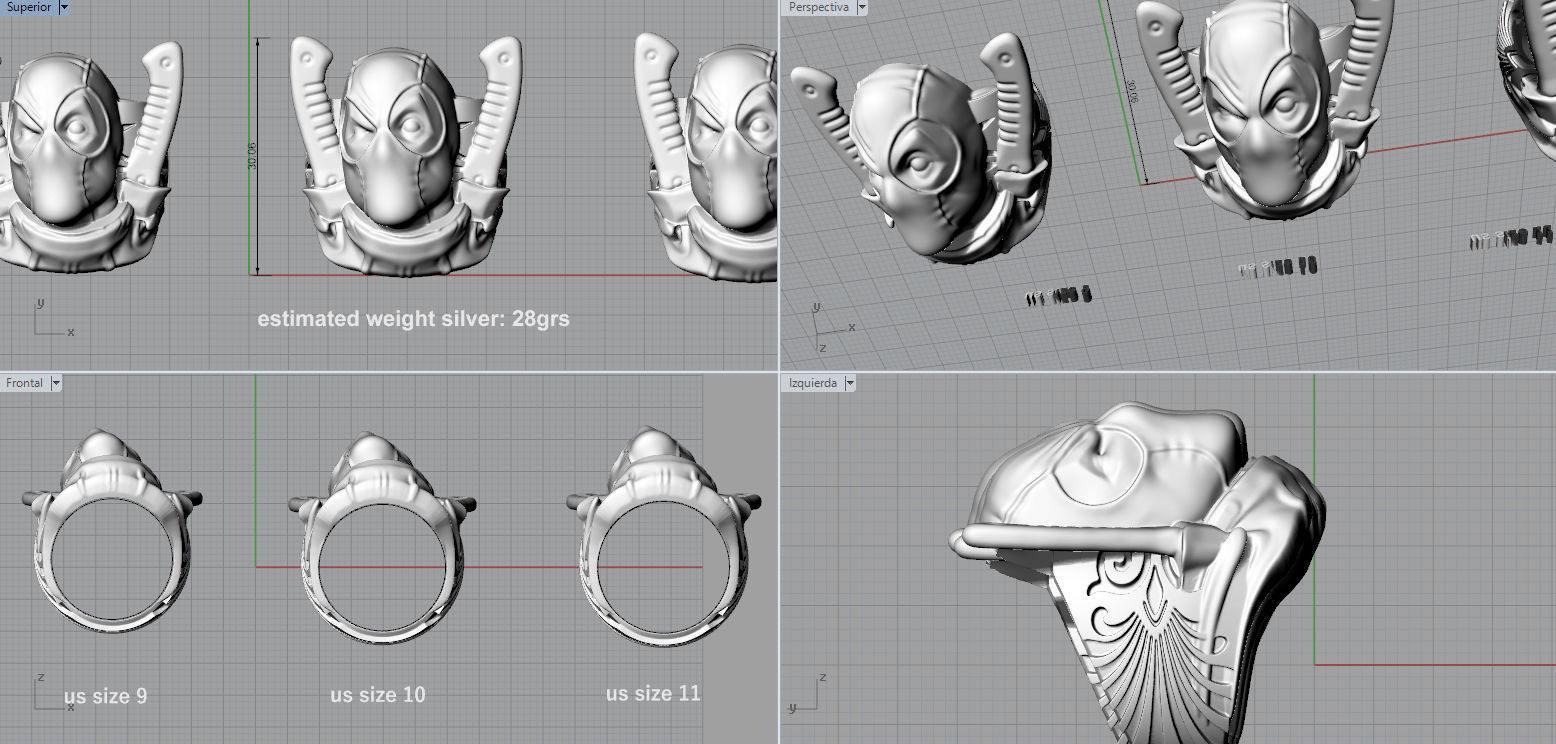Select the 'estimated weight silver: 28grs' text

click(413, 319)
